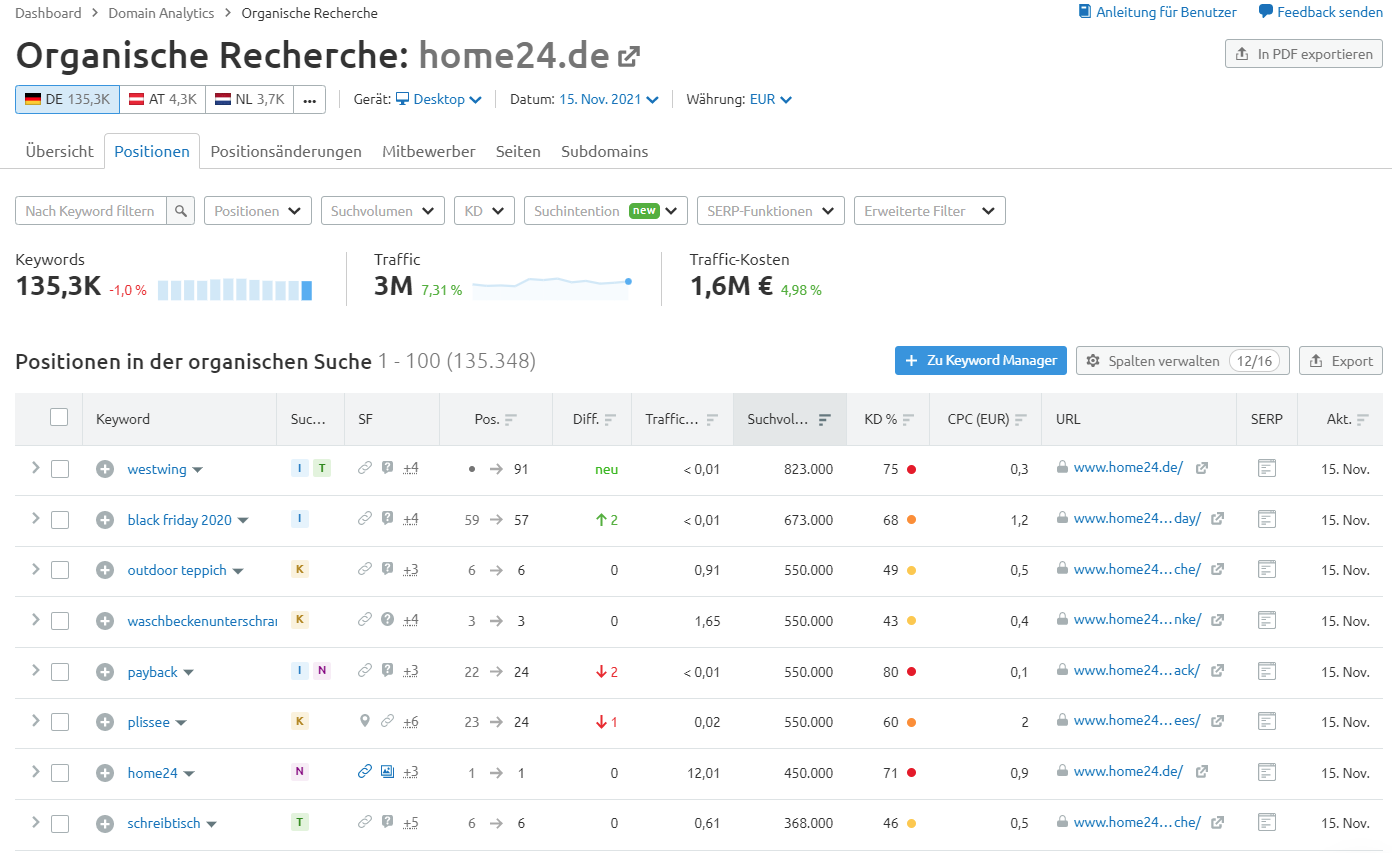Open Spalten verwalten column settings
The height and width of the screenshot is (853, 1392).
click(1183, 361)
